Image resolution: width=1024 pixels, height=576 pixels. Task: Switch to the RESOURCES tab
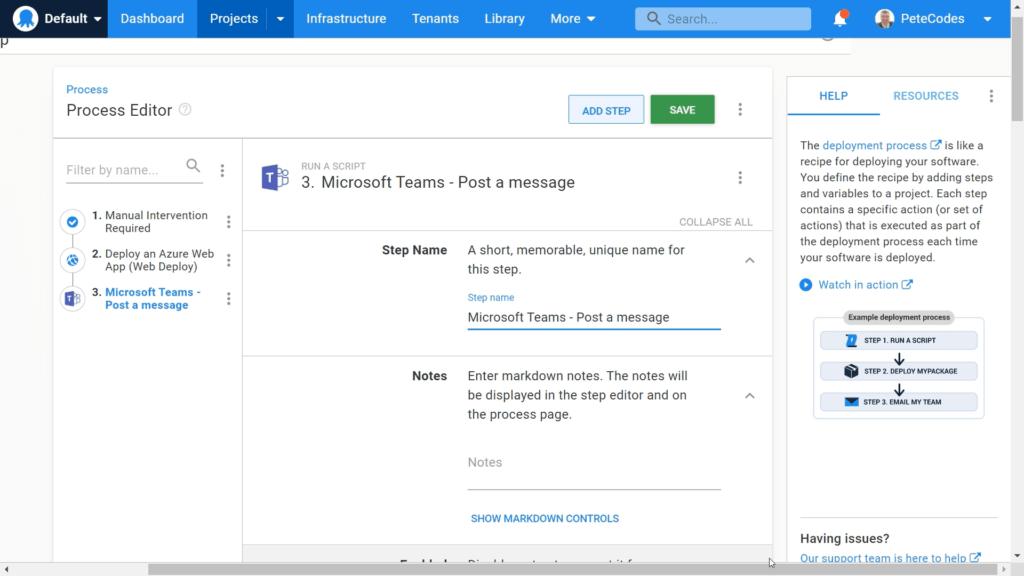point(925,96)
